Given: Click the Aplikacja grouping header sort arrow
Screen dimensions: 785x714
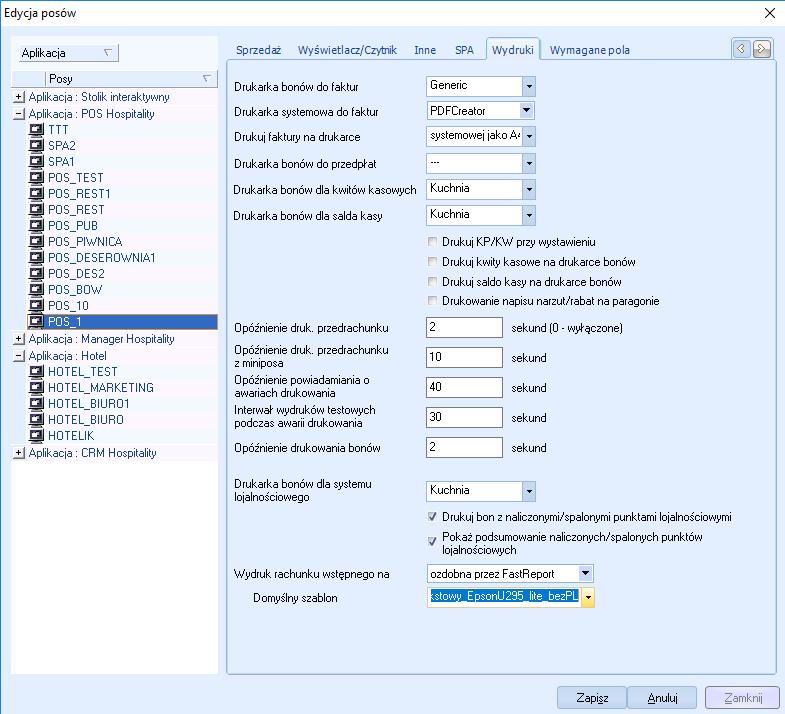Looking at the screenshot, I should [x=107, y=53].
